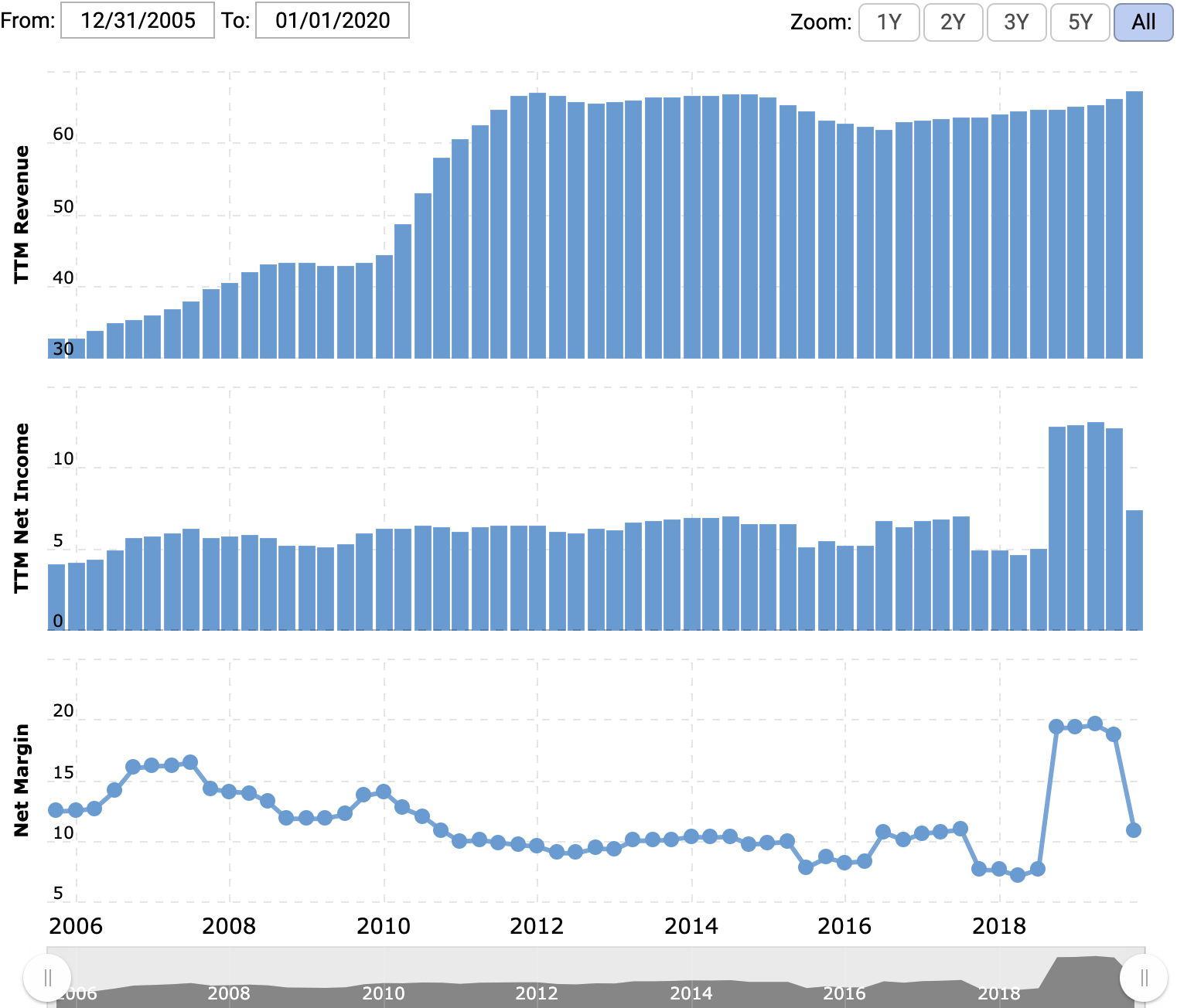Click the 2006 x-axis label
The width and height of the screenshot is (1177, 1008).
point(76,926)
